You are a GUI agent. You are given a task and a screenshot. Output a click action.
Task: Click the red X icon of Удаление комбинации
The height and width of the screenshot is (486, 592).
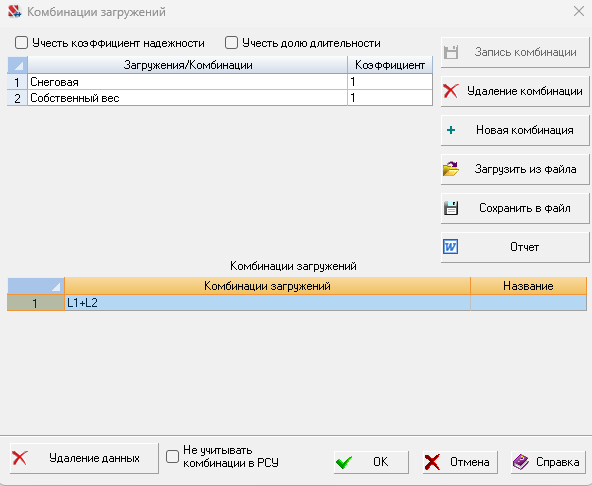tap(451, 91)
